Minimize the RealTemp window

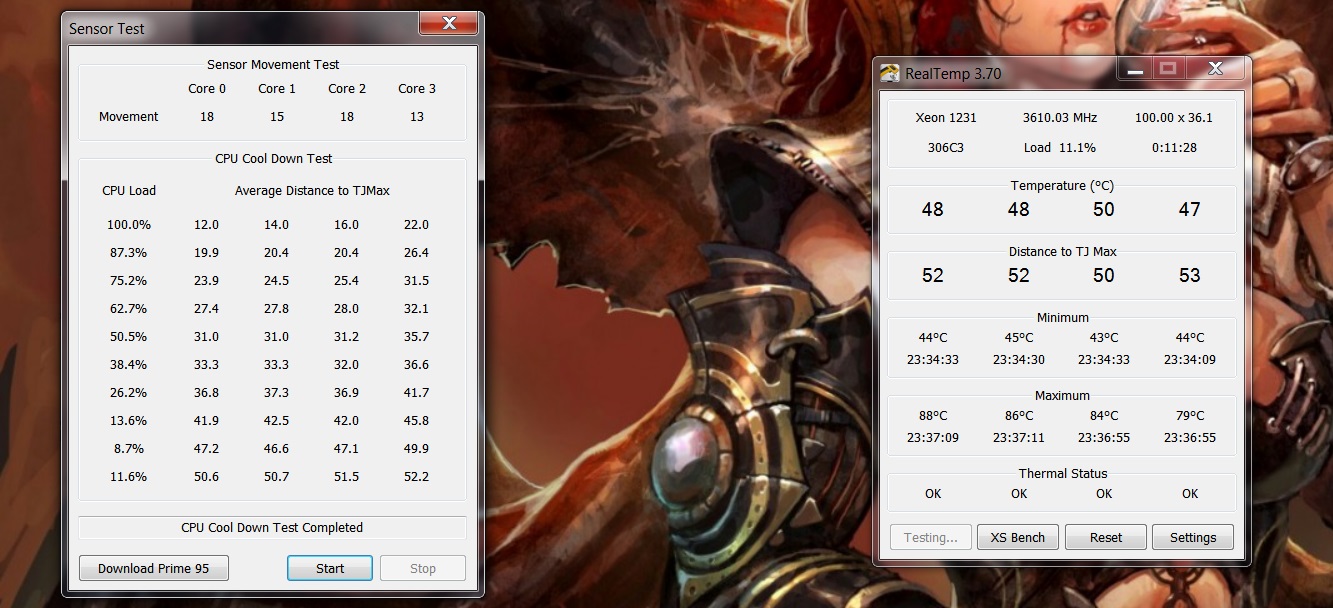[1133, 69]
